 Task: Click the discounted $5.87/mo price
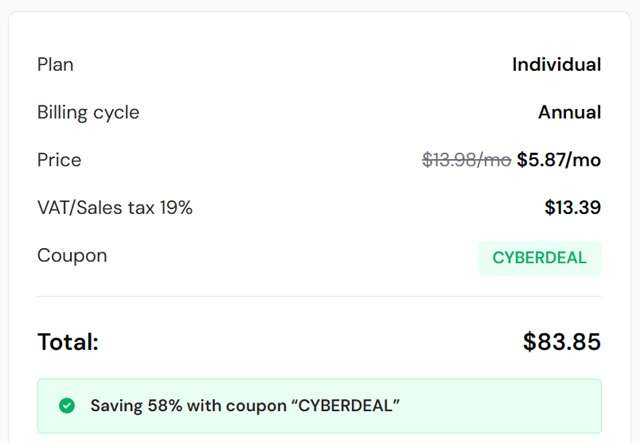559,160
